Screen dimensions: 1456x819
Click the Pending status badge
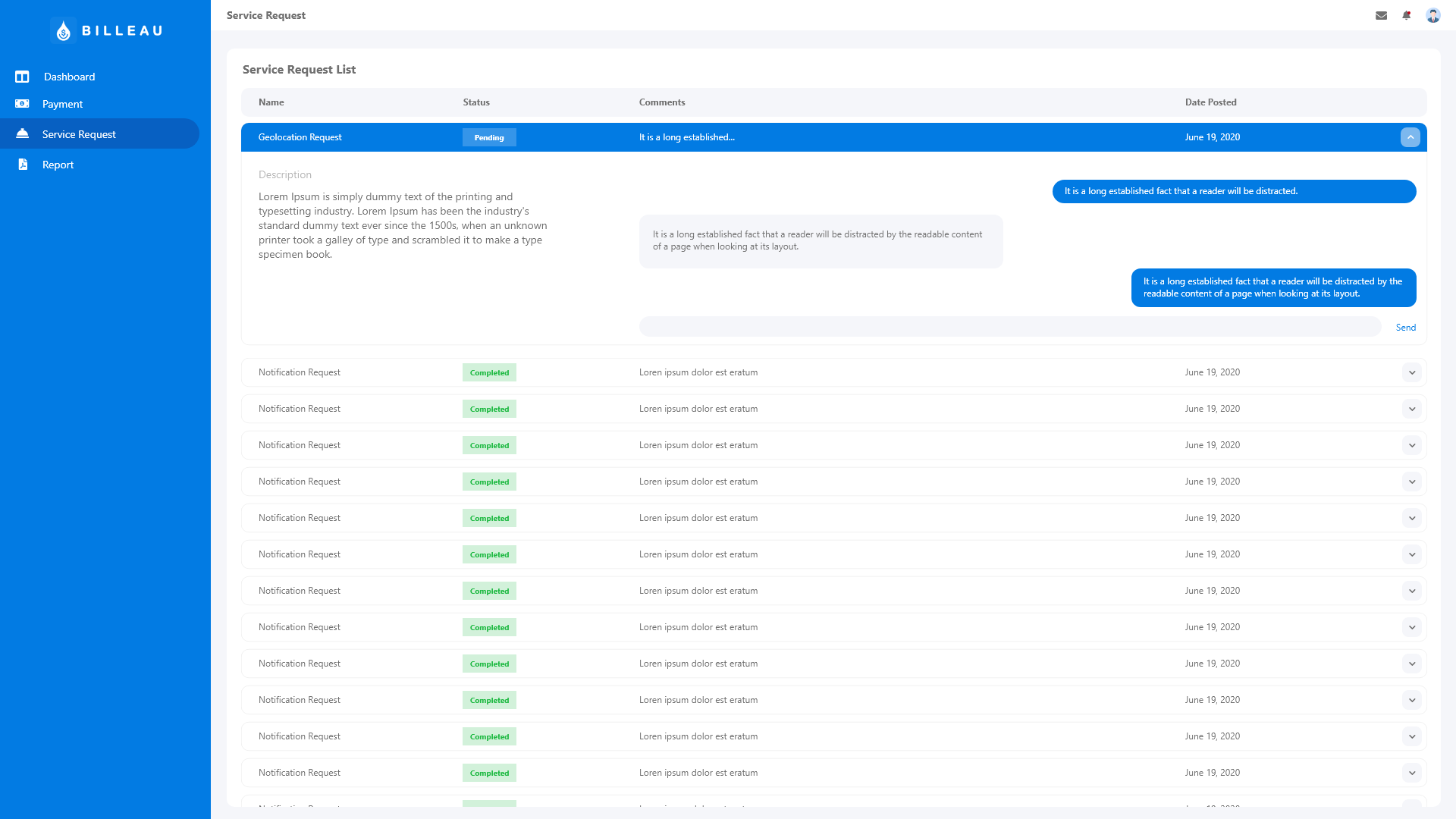click(489, 137)
